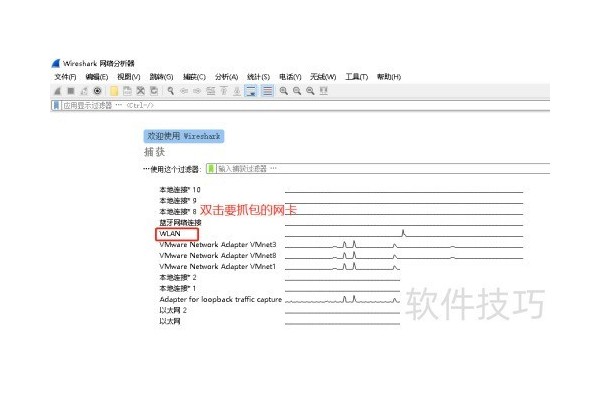The height and width of the screenshot is (400, 600).
Task: Select VMware Network Adapter VMnet1 interface
Action: 218,266
